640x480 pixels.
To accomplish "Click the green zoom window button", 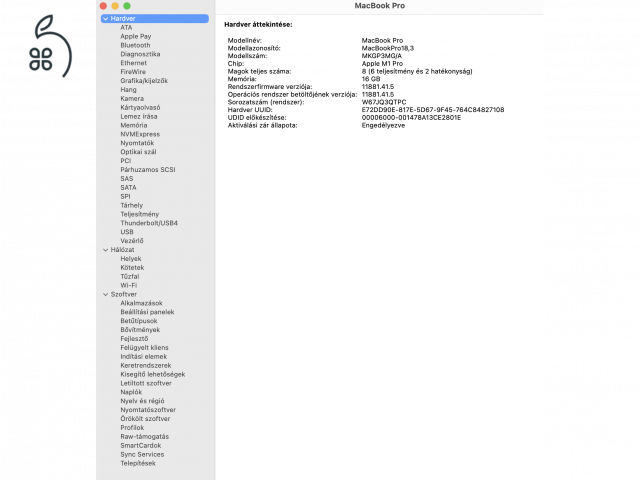I will [127, 6].
